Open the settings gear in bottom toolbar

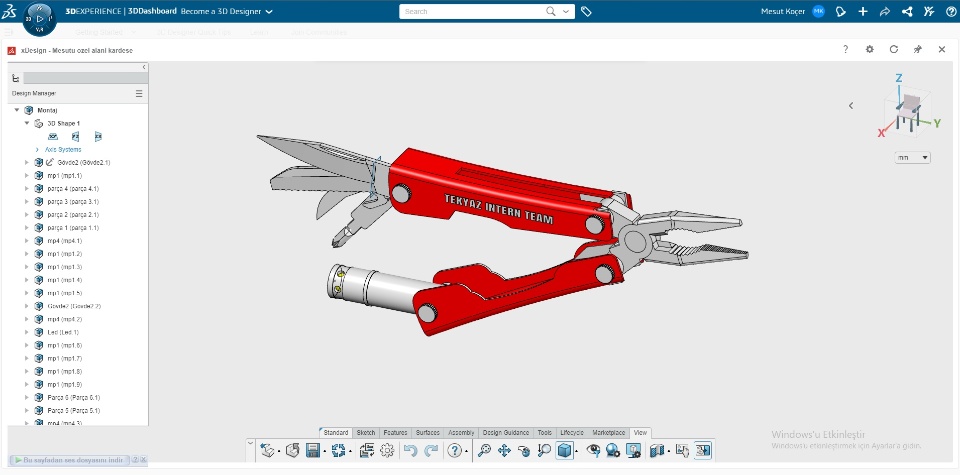(387, 451)
